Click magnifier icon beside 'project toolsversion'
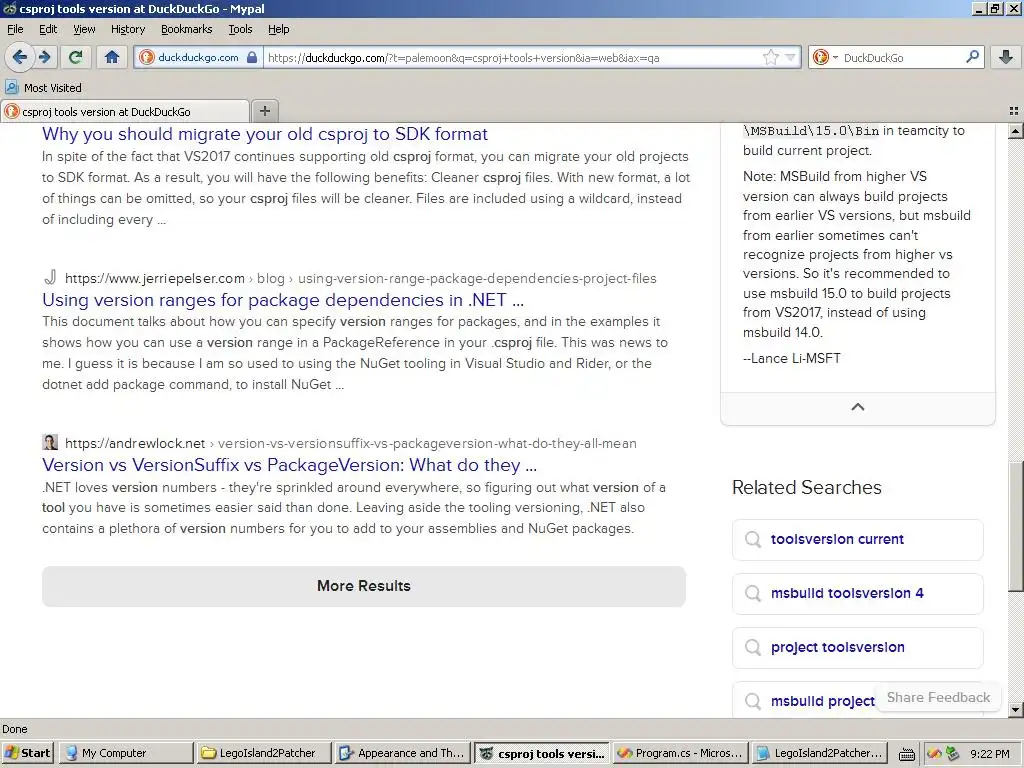Screen dimensions: 1024x768 [753, 647]
